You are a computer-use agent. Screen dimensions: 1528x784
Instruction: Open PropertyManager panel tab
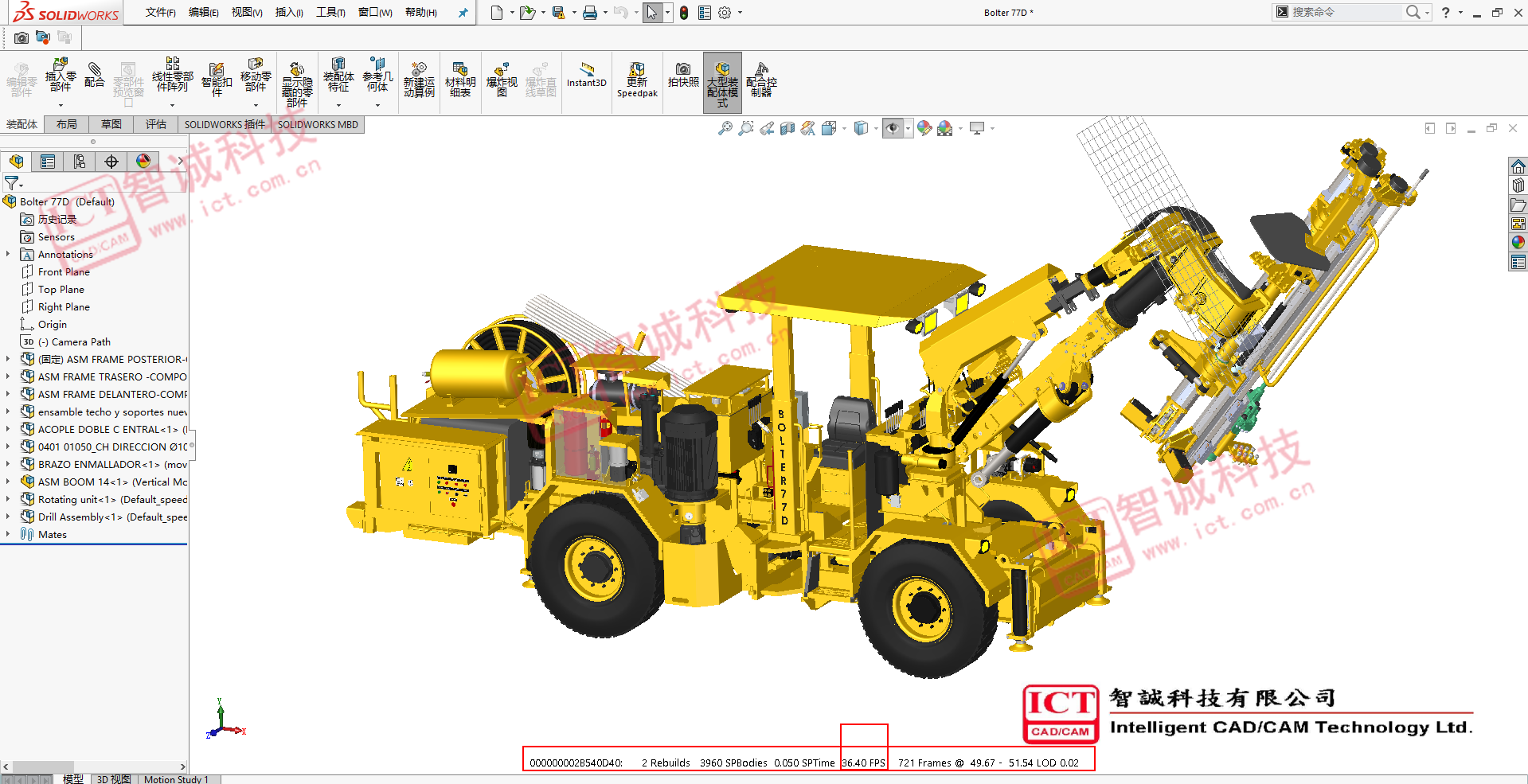48,162
